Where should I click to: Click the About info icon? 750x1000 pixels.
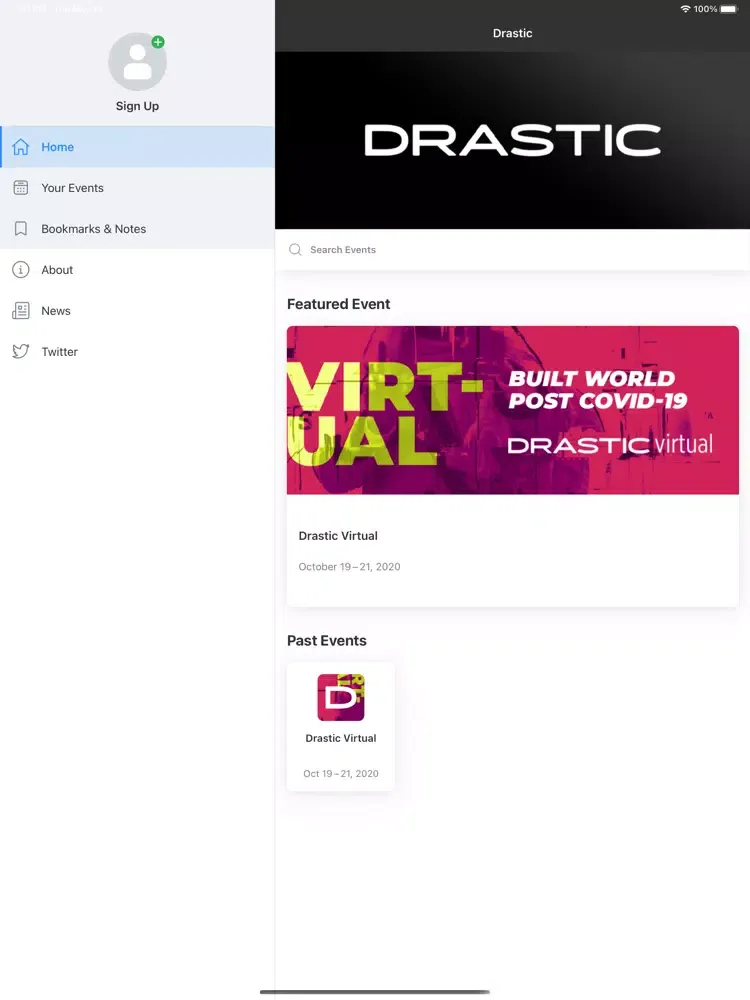tap(21, 270)
